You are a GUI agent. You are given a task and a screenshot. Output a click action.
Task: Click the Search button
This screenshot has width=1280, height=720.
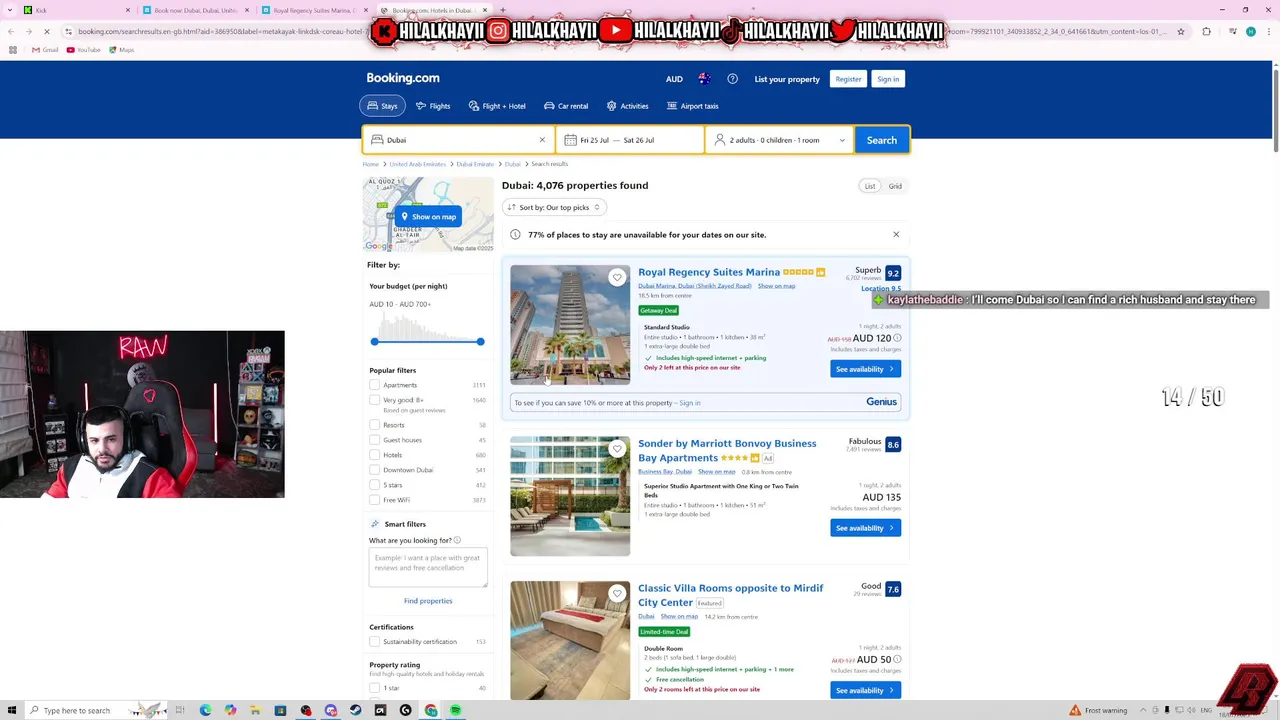(882, 140)
